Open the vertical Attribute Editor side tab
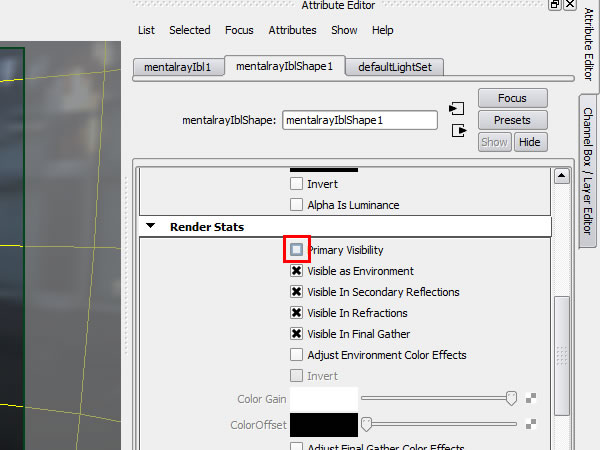Viewport: 600px width, 450px height. (x=589, y=45)
